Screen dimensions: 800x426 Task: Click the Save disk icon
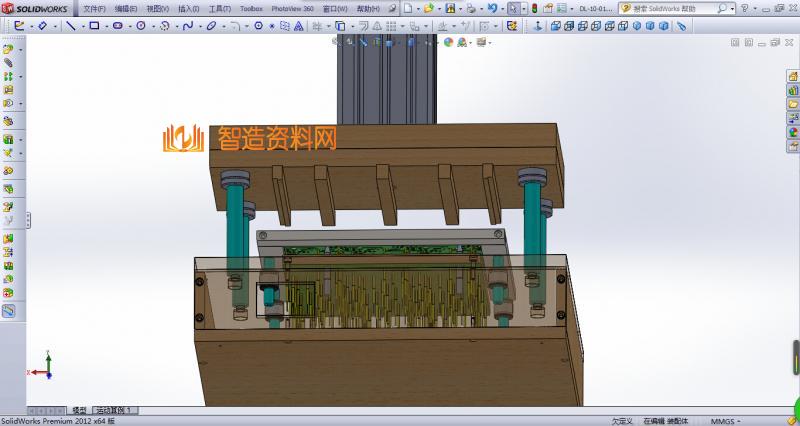click(451, 8)
